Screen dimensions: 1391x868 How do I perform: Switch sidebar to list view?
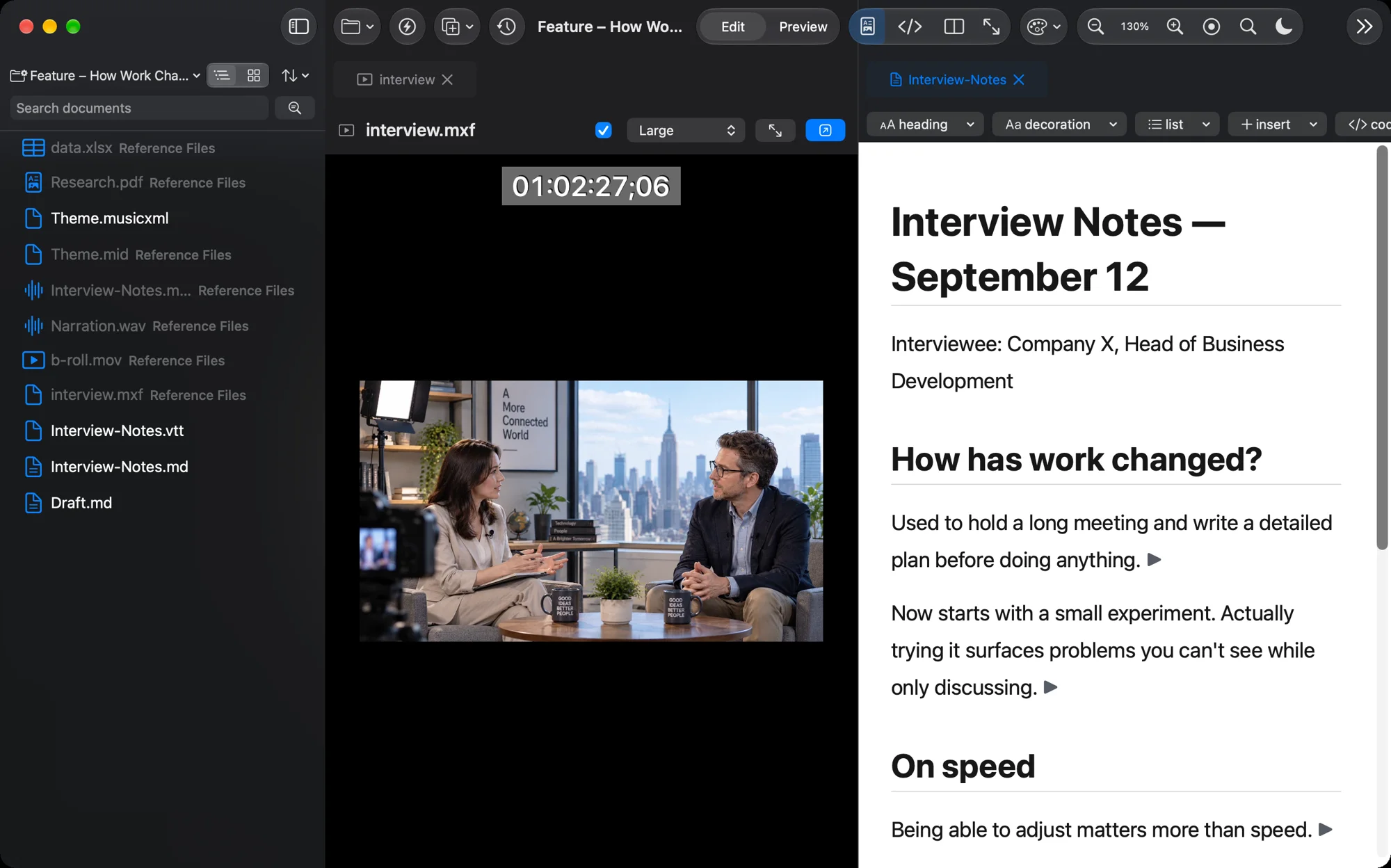pyautogui.click(x=223, y=75)
